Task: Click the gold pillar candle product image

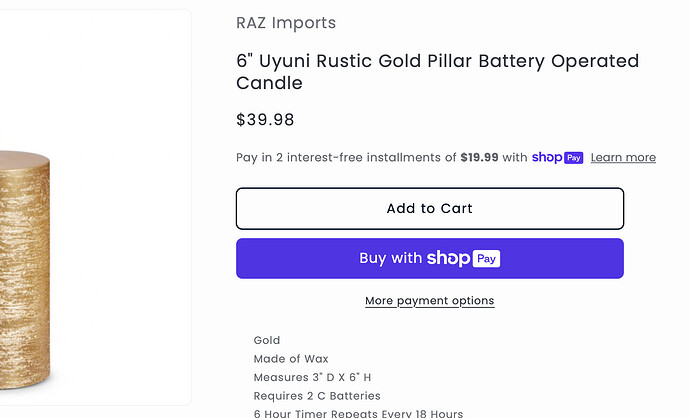Action: (x=25, y=269)
